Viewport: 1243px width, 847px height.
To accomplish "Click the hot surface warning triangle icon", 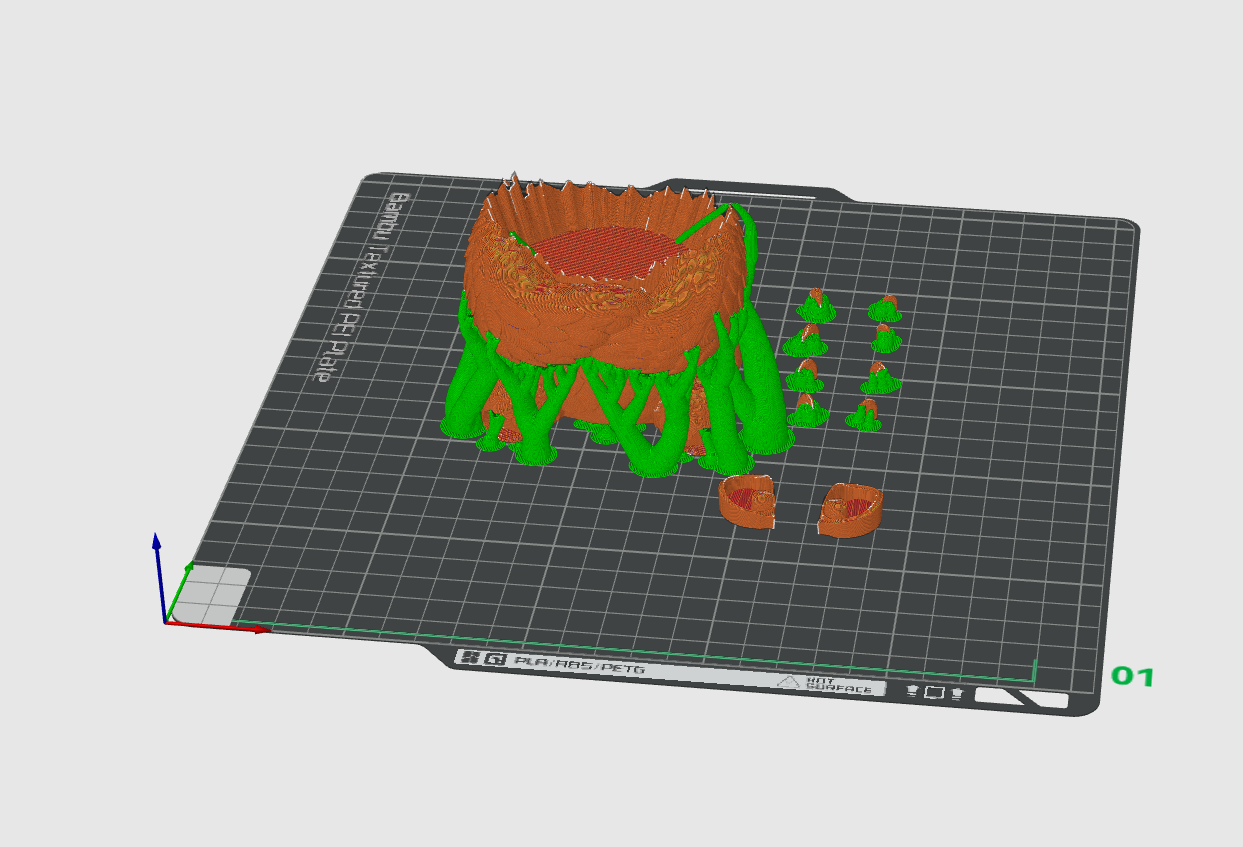I will pyautogui.click(x=789, y=682).
